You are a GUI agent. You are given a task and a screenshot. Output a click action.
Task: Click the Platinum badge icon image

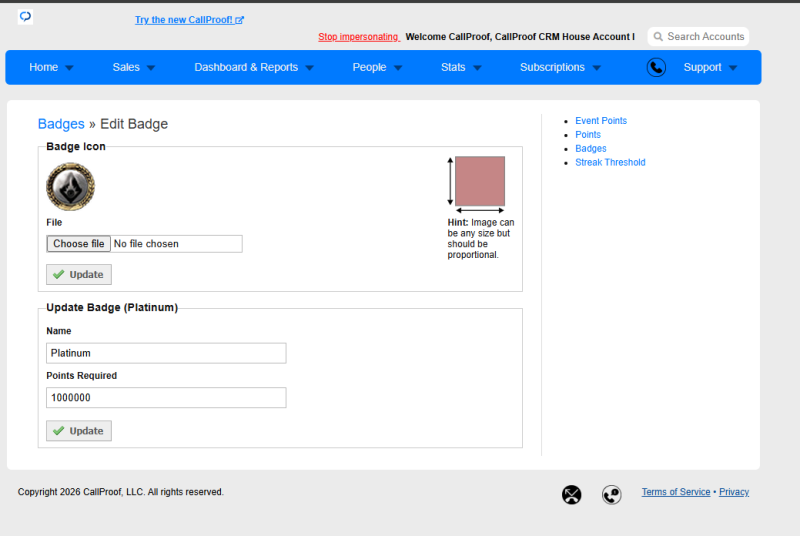click(x=70, y=187)
